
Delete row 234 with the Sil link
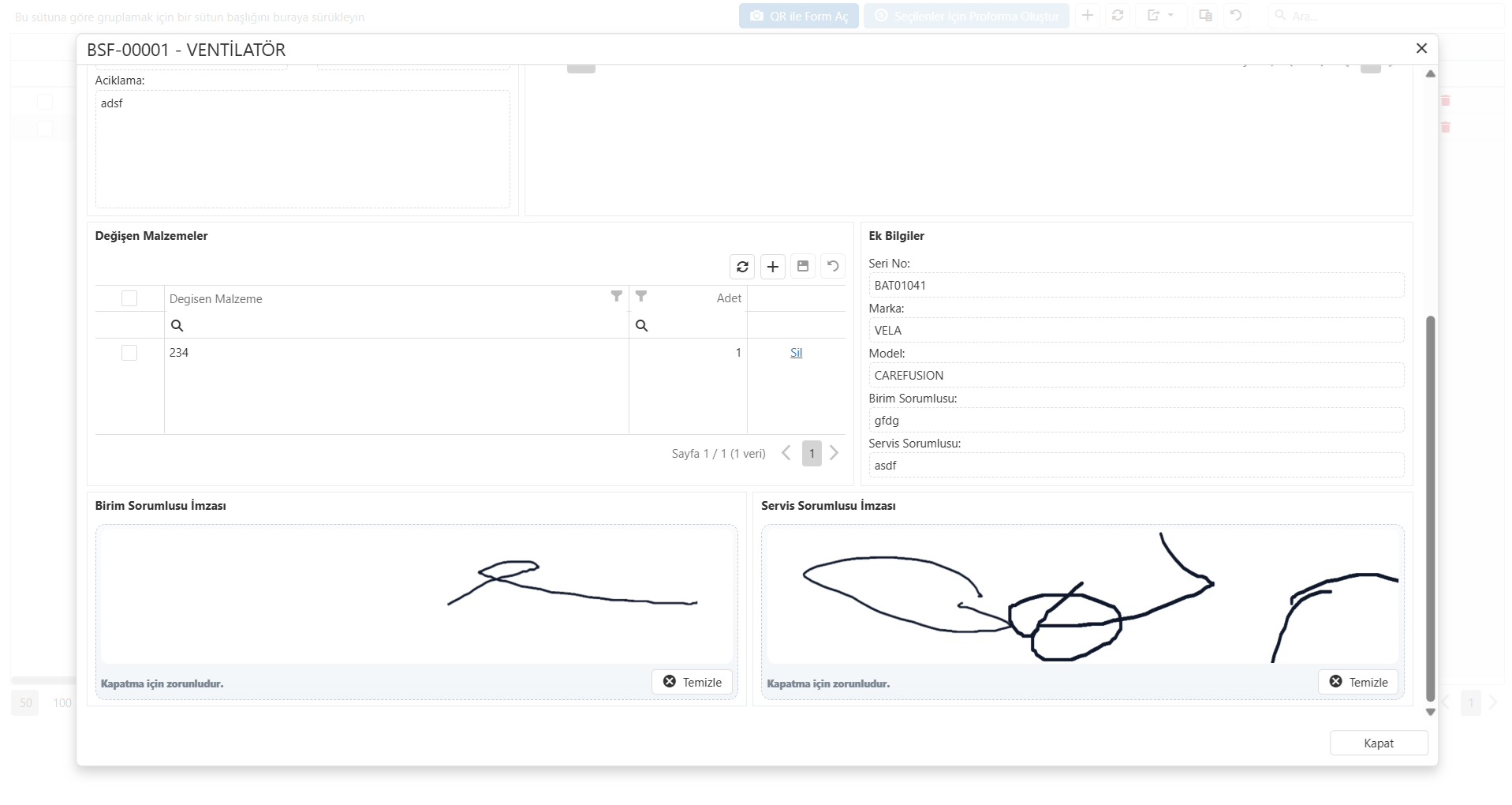tap(797, 353)
